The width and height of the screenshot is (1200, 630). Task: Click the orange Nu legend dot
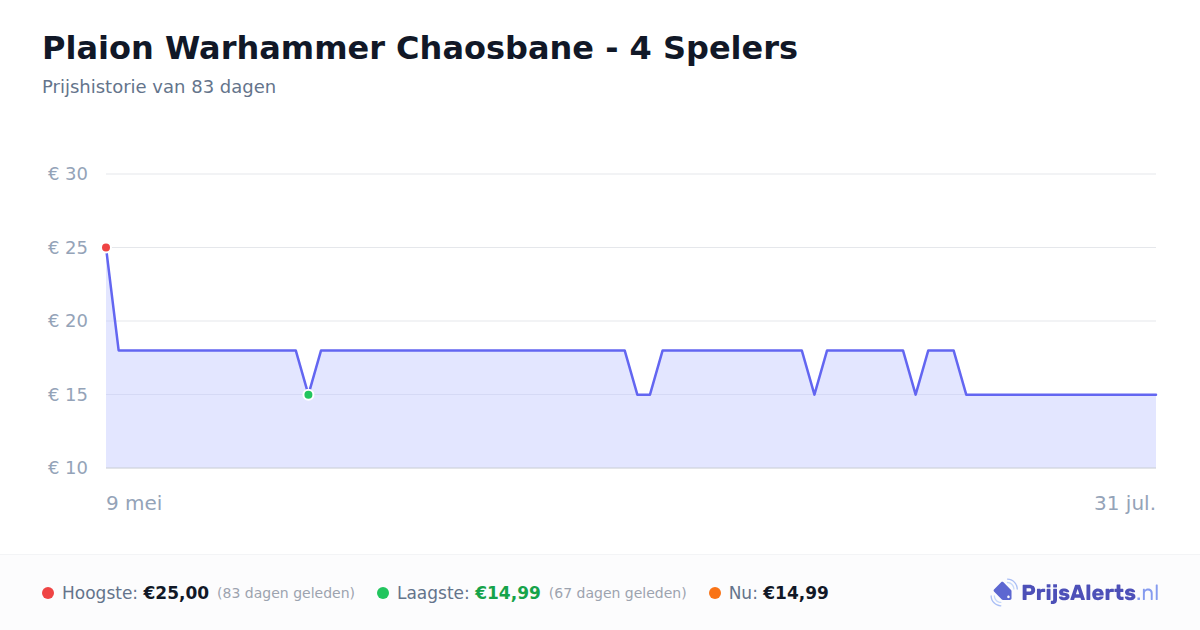pyautogui.click(x=715, y=593)
